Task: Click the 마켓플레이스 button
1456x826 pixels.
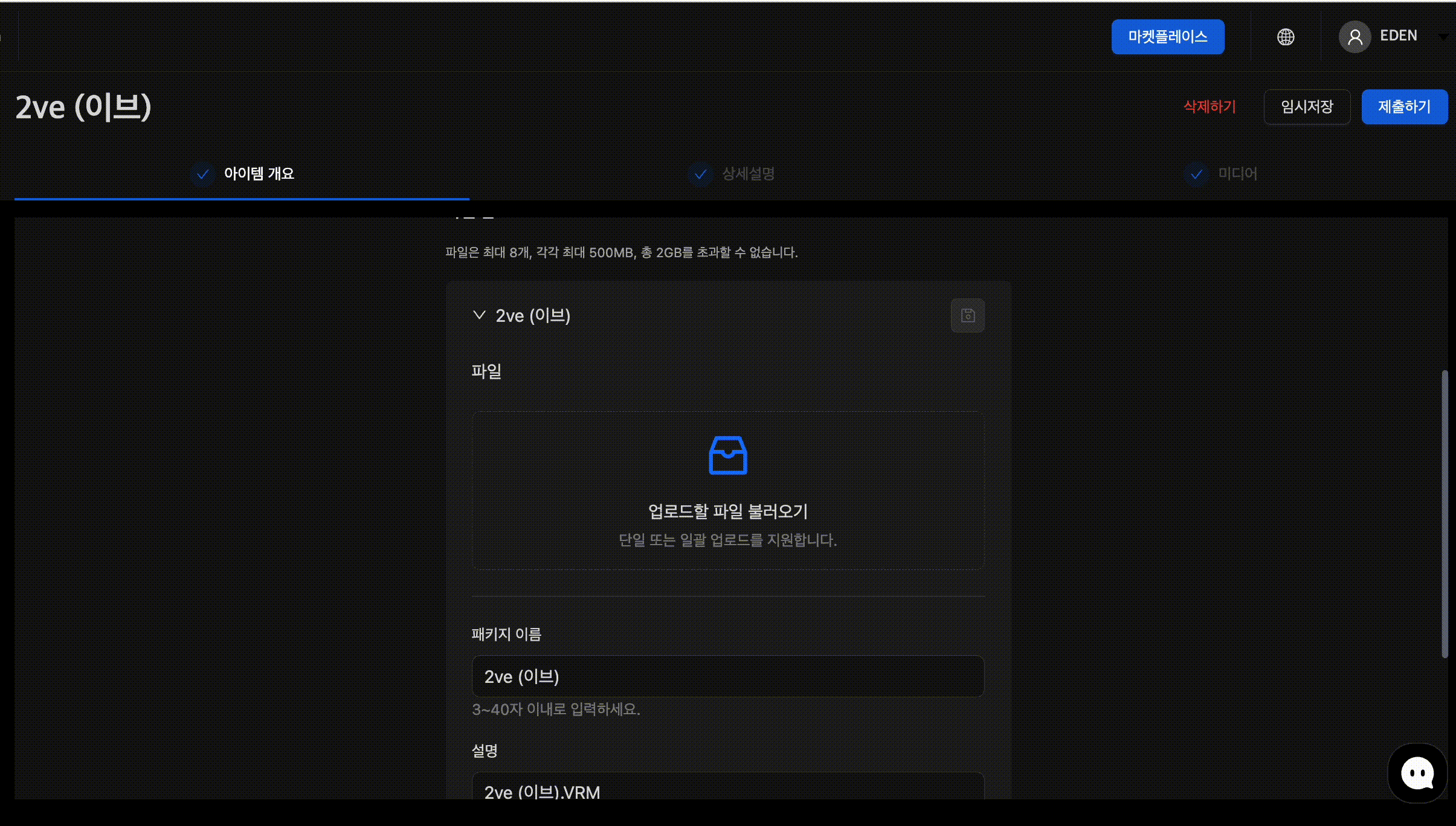Action: tap(1167, 37)
